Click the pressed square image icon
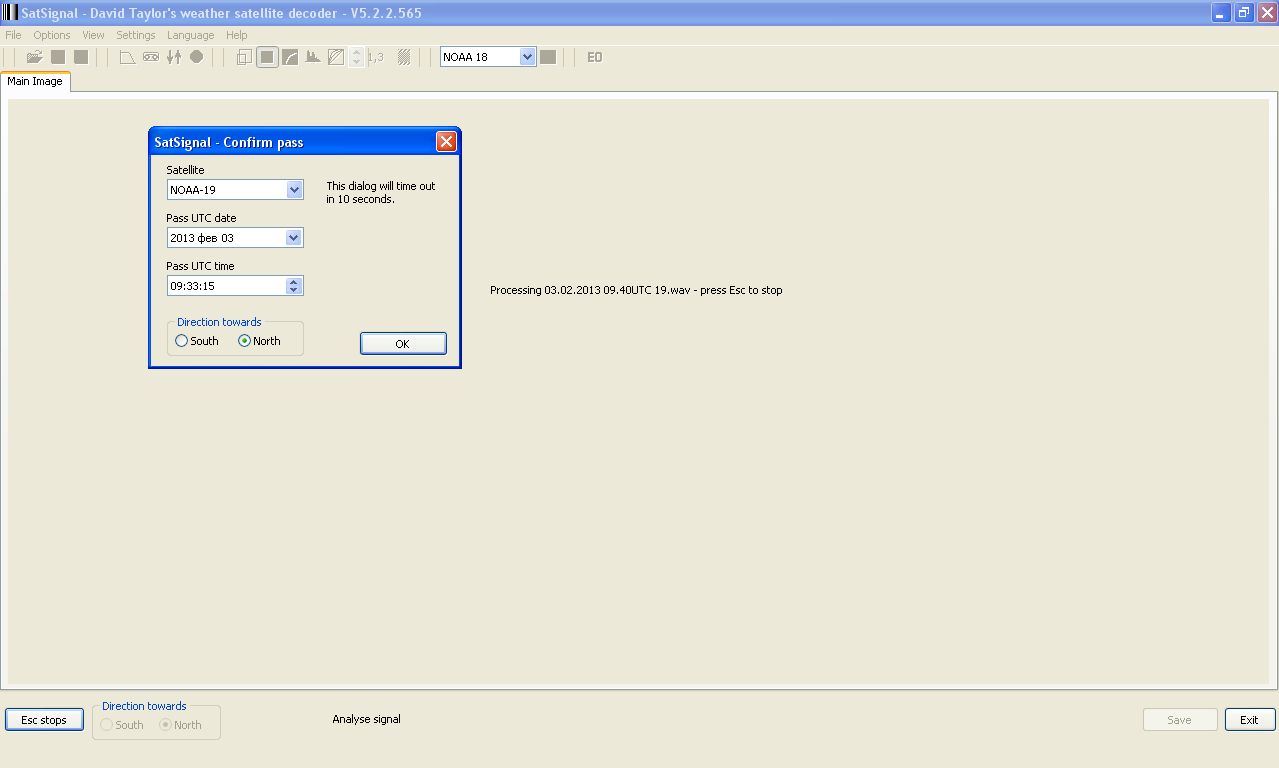Viewport: 1279px width, 768px height. click(267, 57)
